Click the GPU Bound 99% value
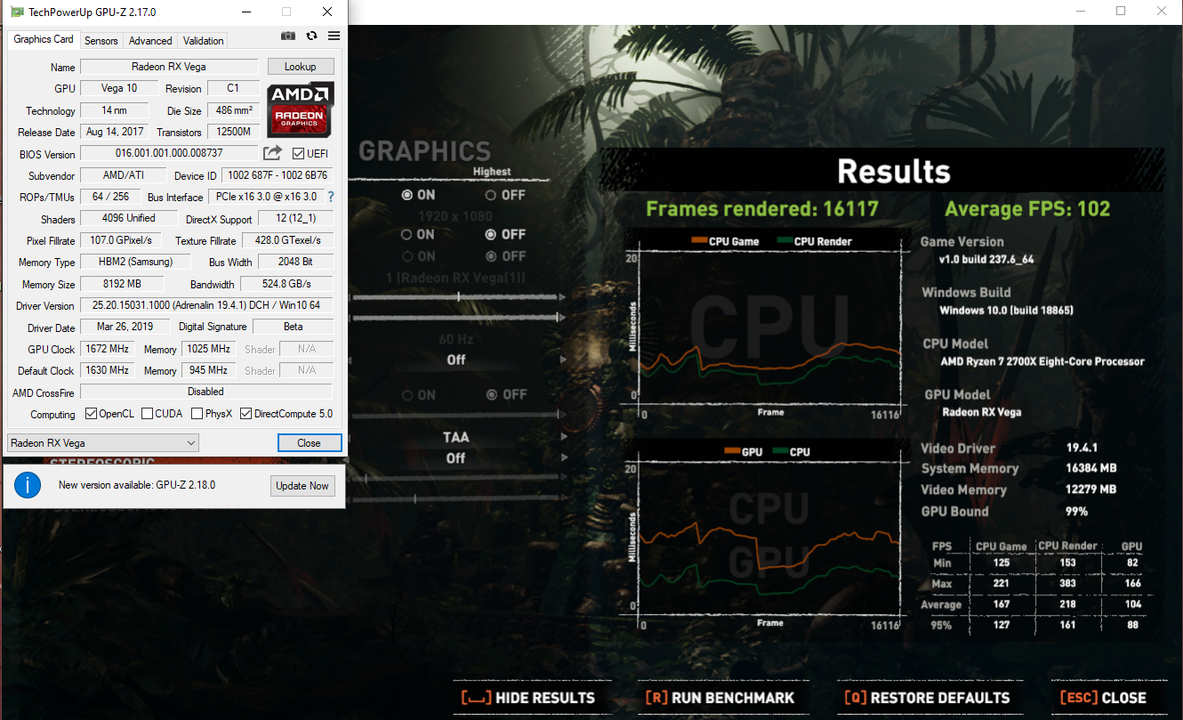 click(x=1077, y=512)
